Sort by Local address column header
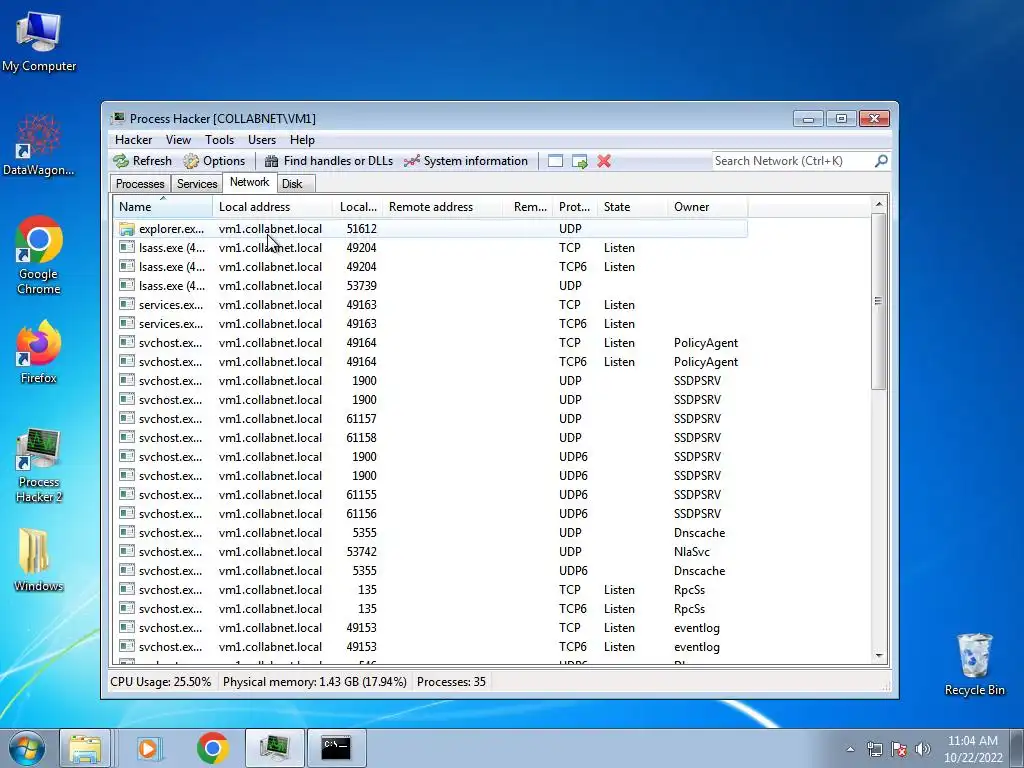Viewport: 1024px width, 768px height. [272, 207]
